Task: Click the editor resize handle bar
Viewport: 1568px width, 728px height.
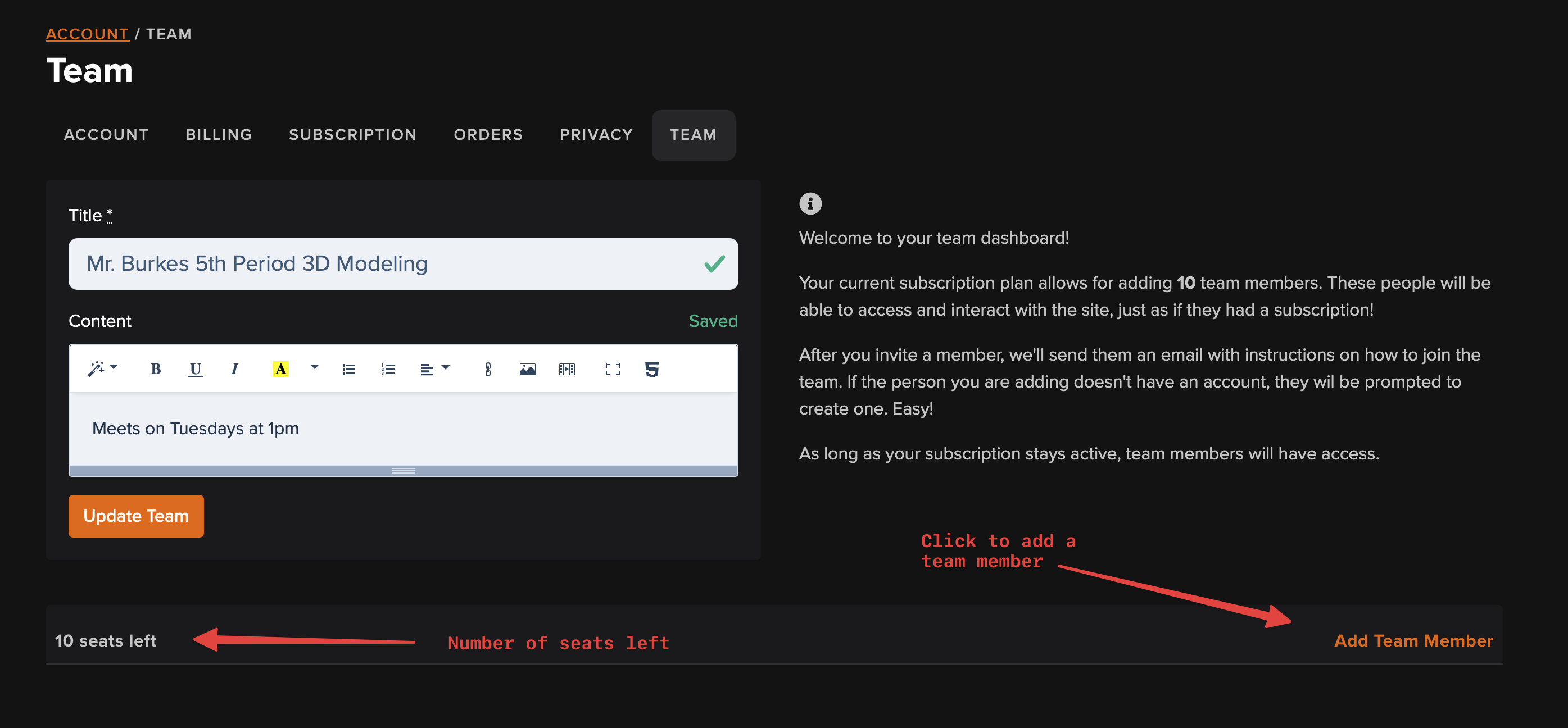Action: pos(403,471)
